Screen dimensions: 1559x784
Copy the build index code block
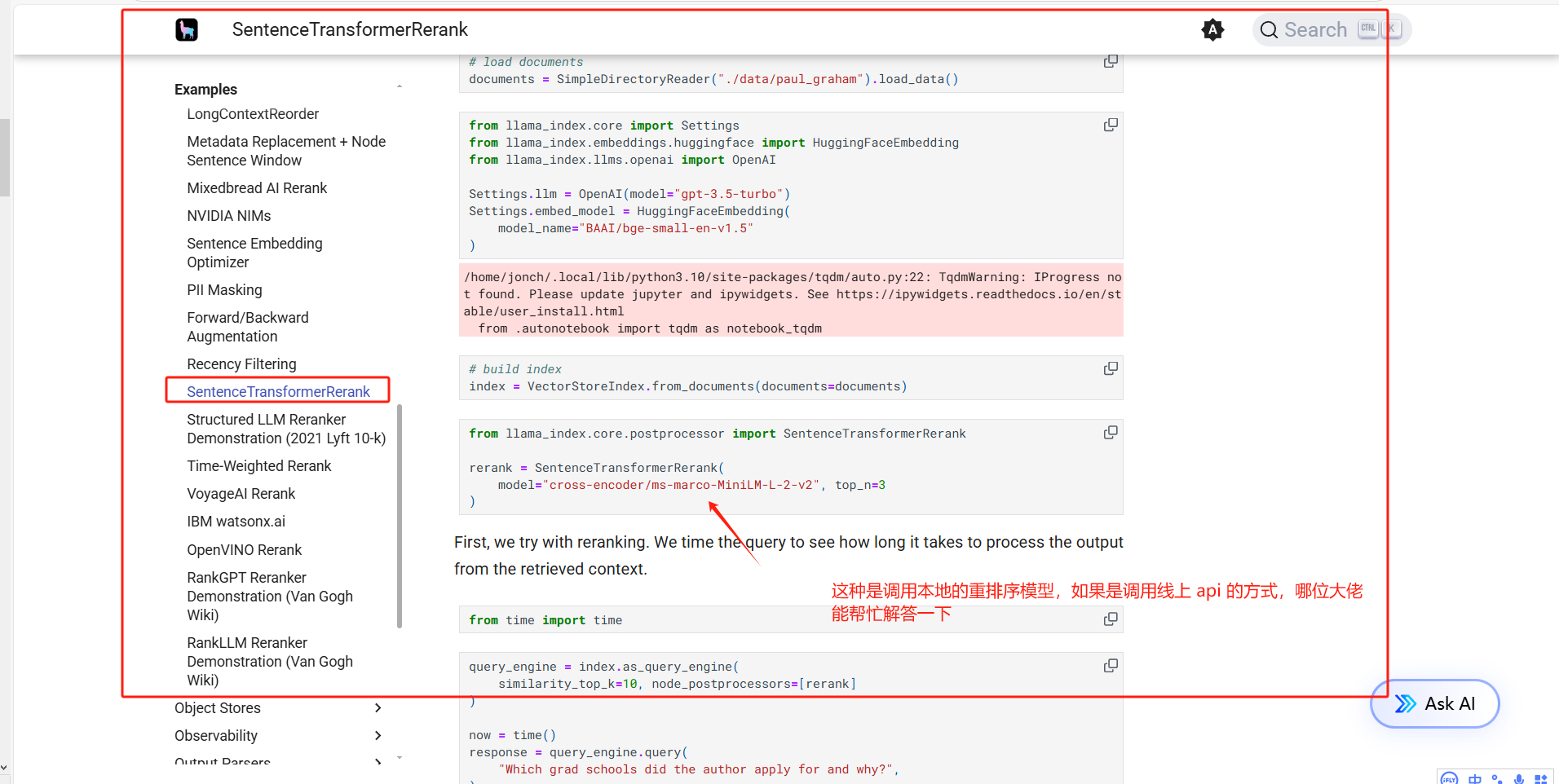point(1111,368)
